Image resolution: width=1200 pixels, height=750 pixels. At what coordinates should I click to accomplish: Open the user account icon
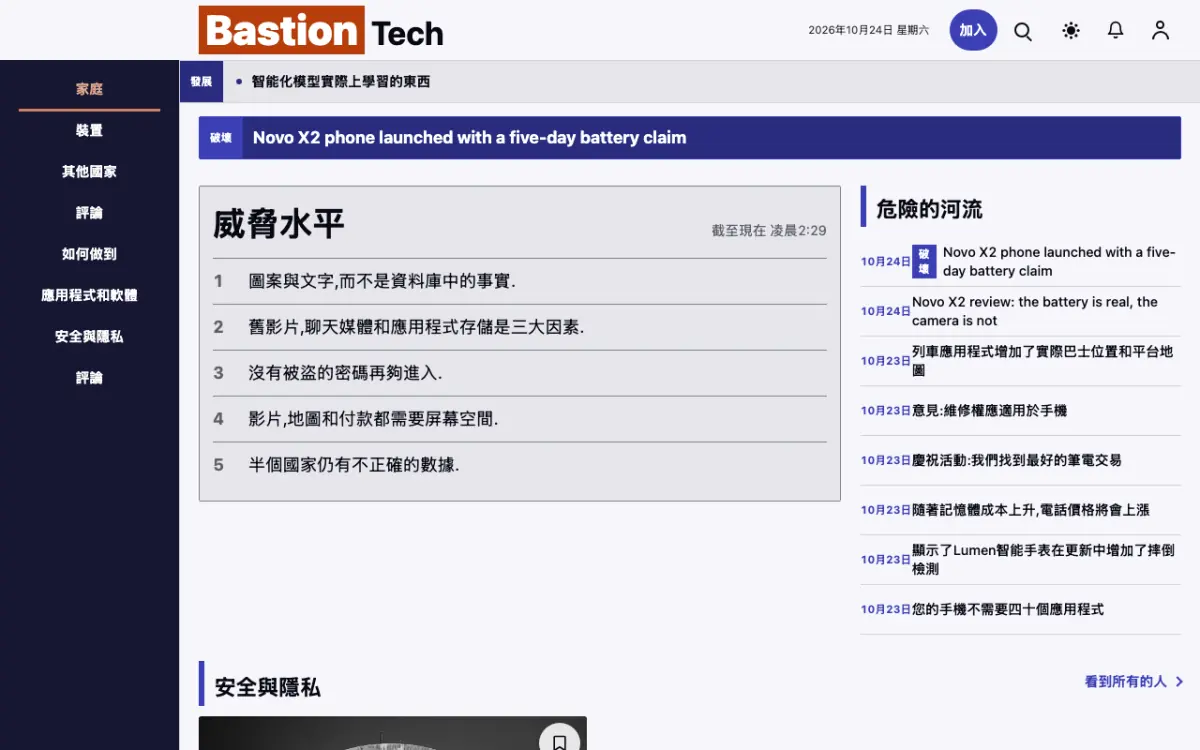click(x=1160, y=31)
